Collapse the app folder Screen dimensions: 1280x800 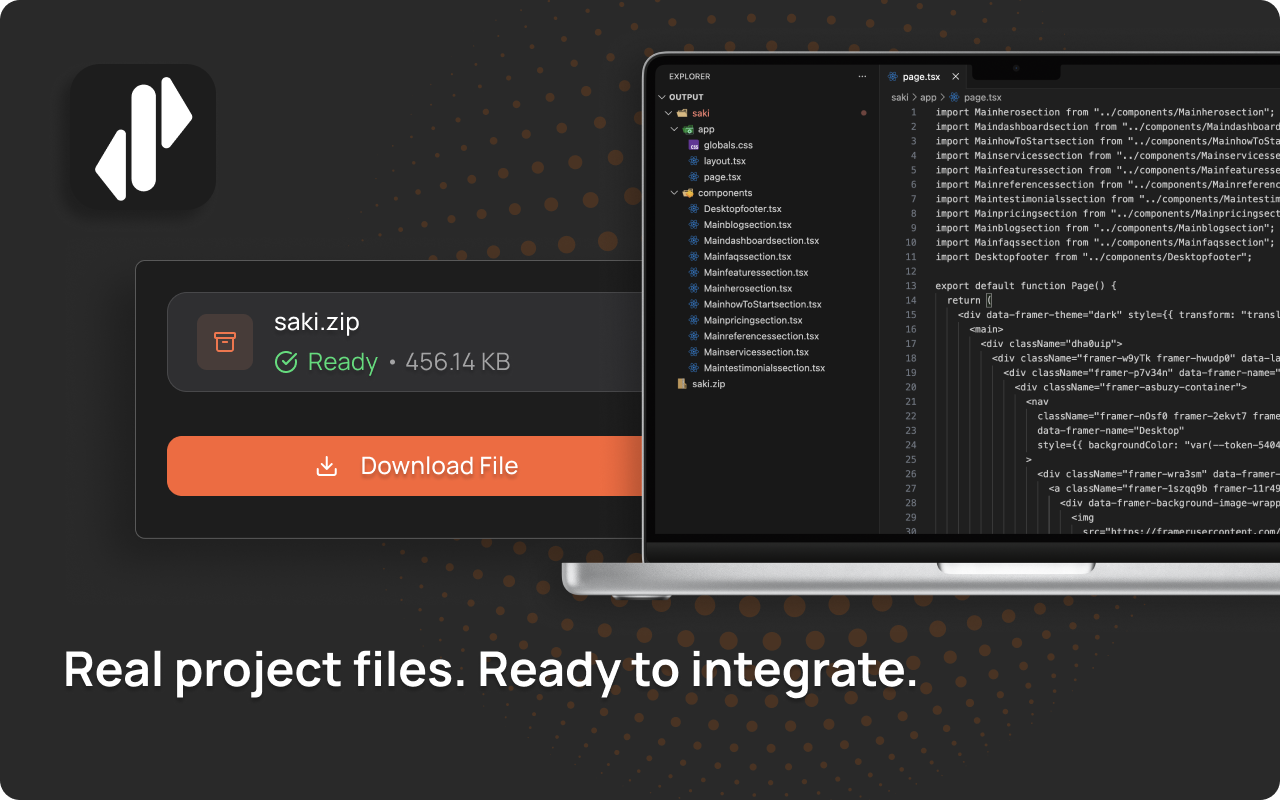[675, 130]
